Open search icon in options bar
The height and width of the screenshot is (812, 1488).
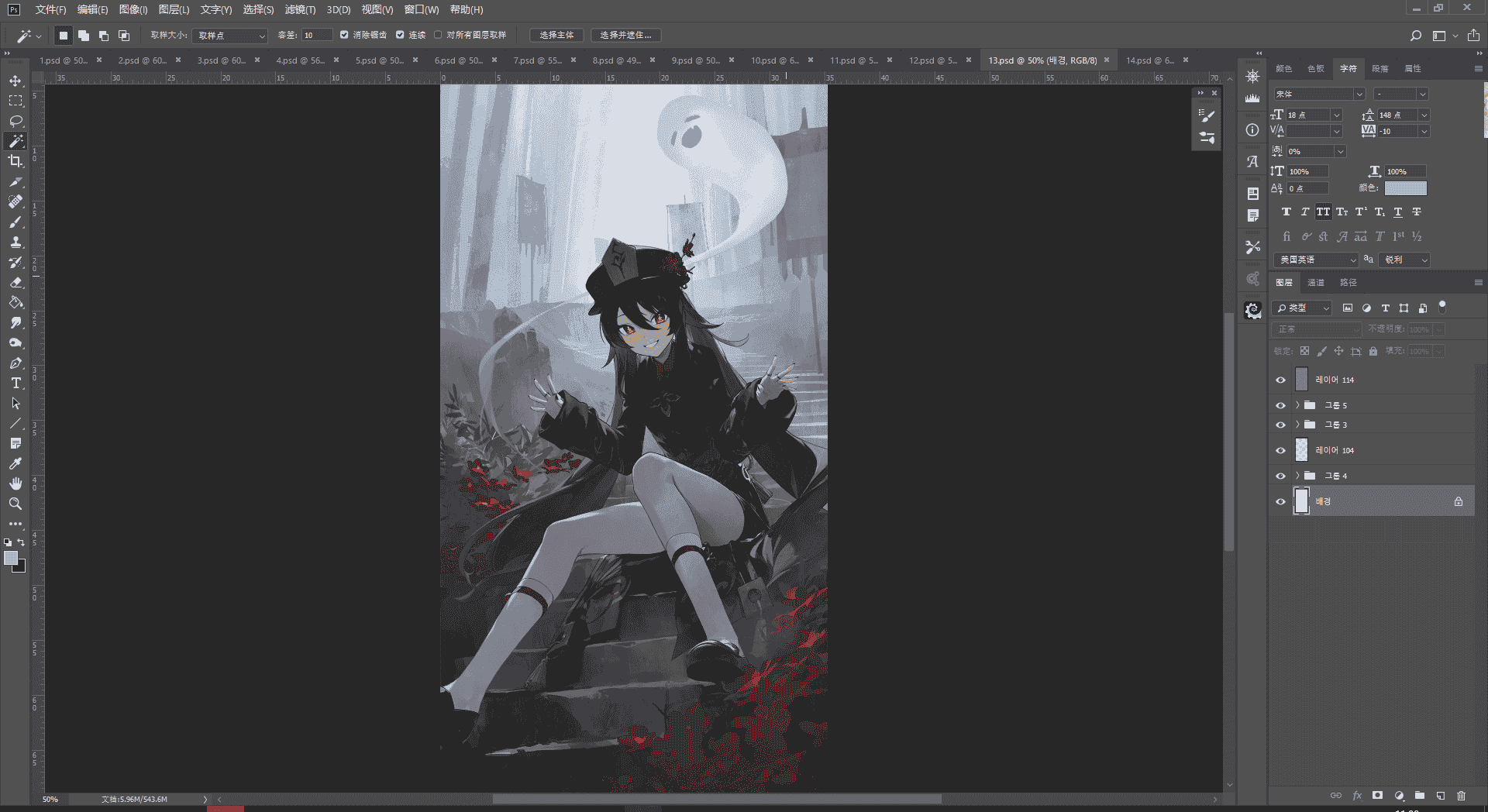tap(1416, 36)
